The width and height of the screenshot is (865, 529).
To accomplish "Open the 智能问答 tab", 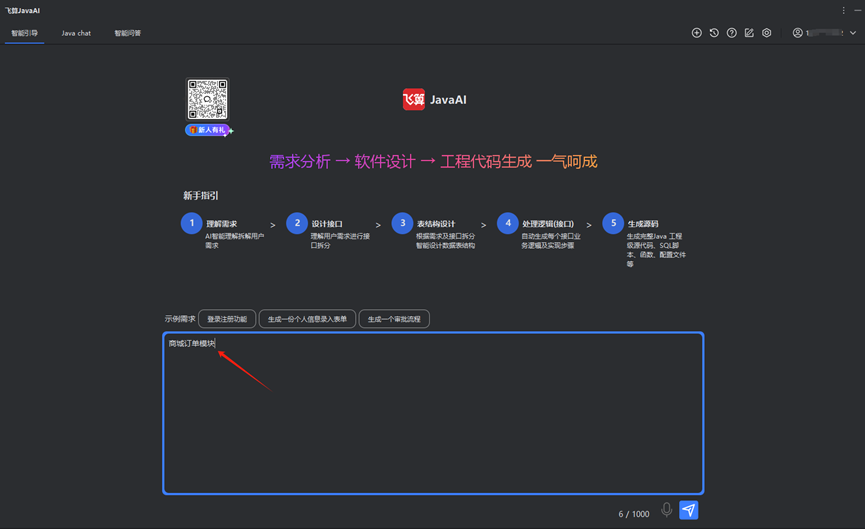I will point(127,33).
